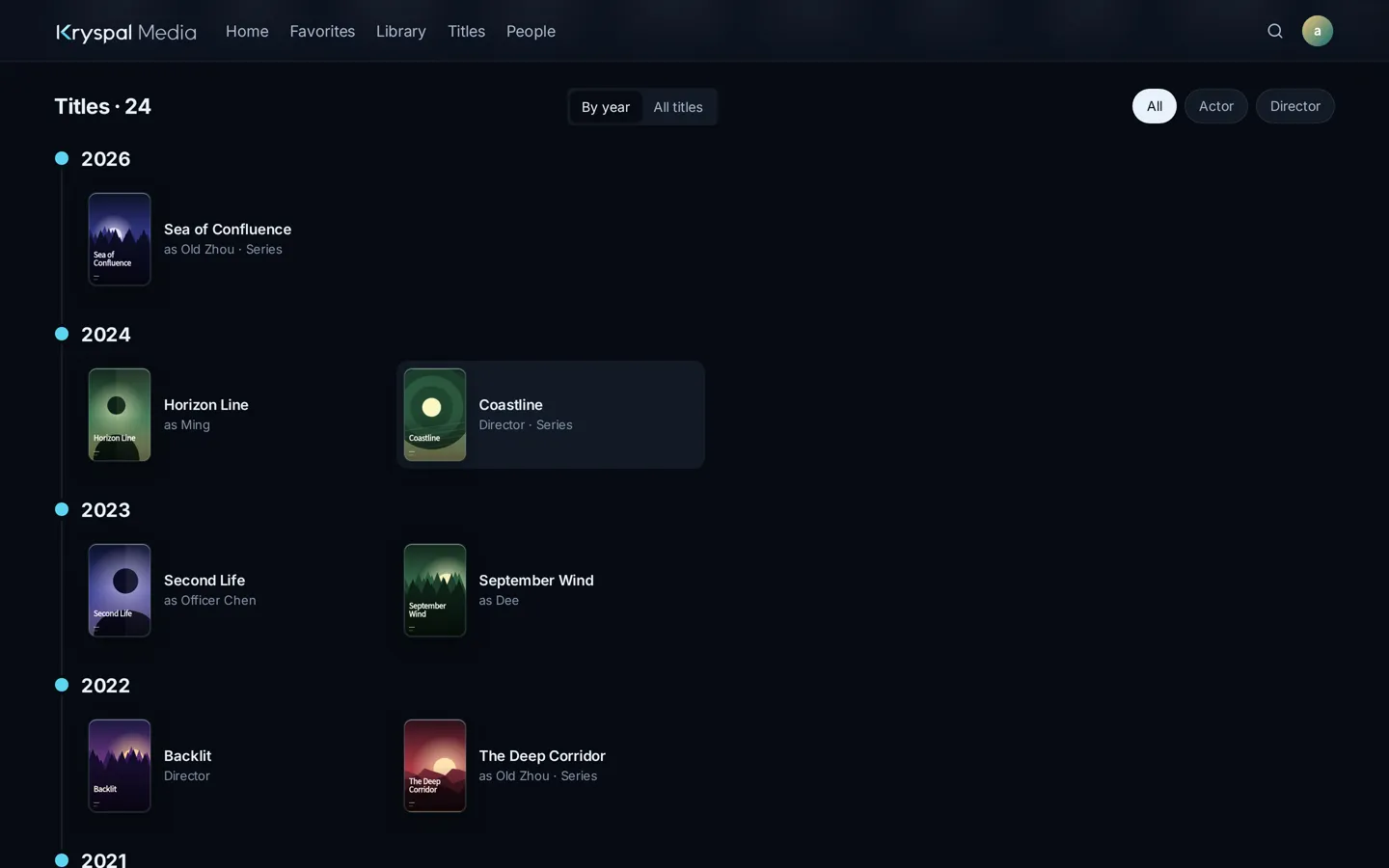Click the 2022 timeline marker dot
Screen dimensions: 1389x868
[62, 685]
